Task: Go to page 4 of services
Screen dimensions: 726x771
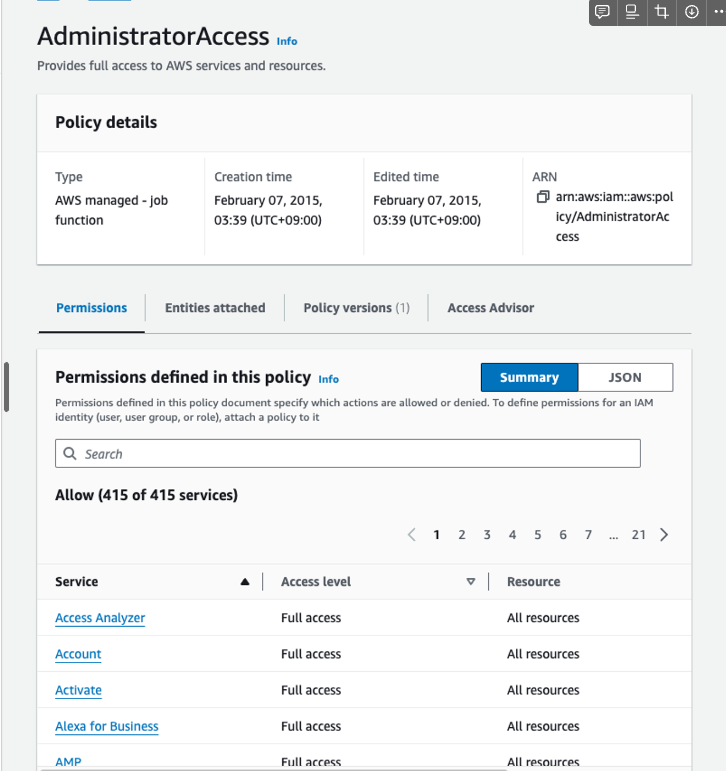Action: point(513,534)
